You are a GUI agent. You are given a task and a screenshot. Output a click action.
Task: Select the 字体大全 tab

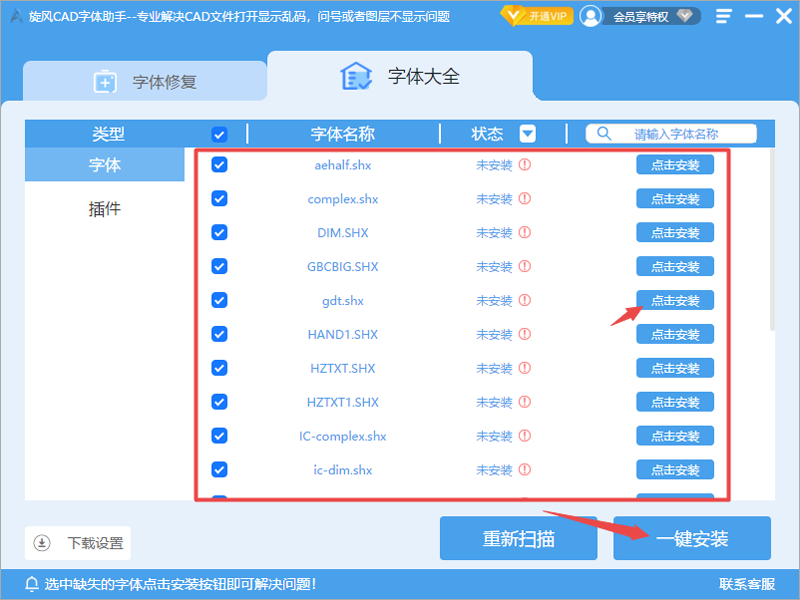(x=400, y=77)
